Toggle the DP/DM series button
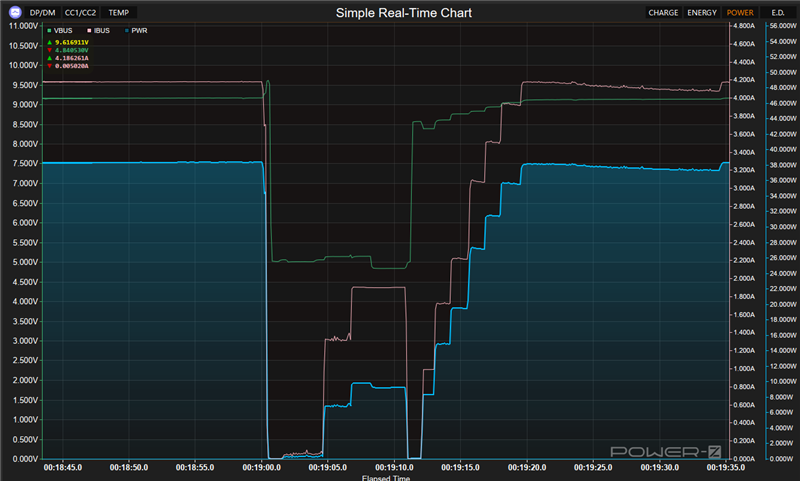800x481 pixels. tap(43, 13)
